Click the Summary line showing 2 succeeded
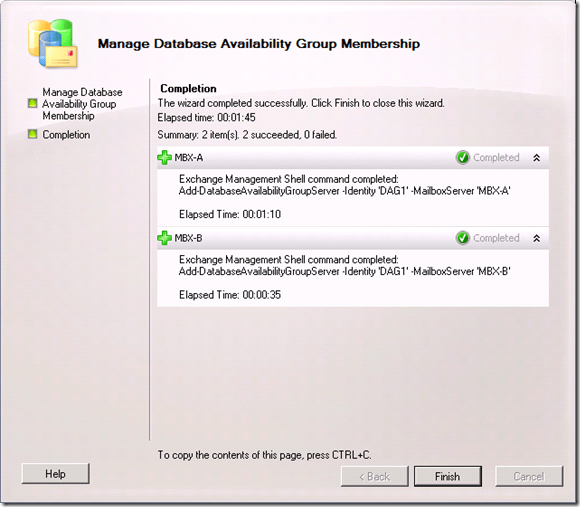The image size is (580, 507). pos(247,135)
